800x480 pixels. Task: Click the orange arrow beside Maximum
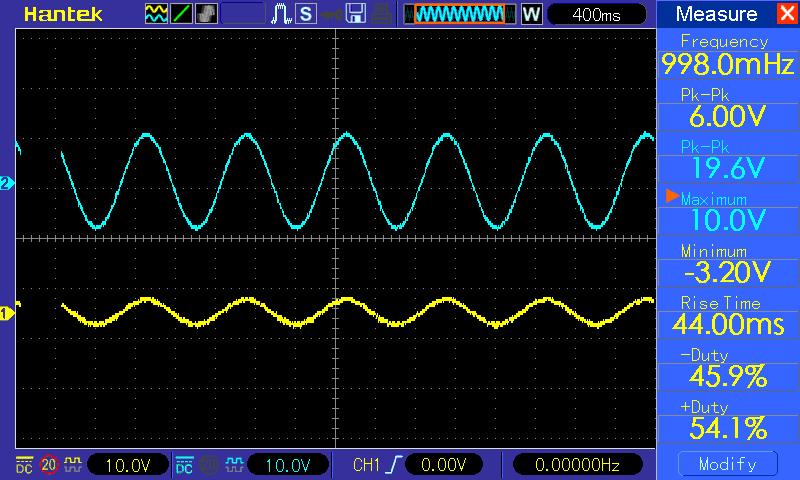click(x=672, y=196)
